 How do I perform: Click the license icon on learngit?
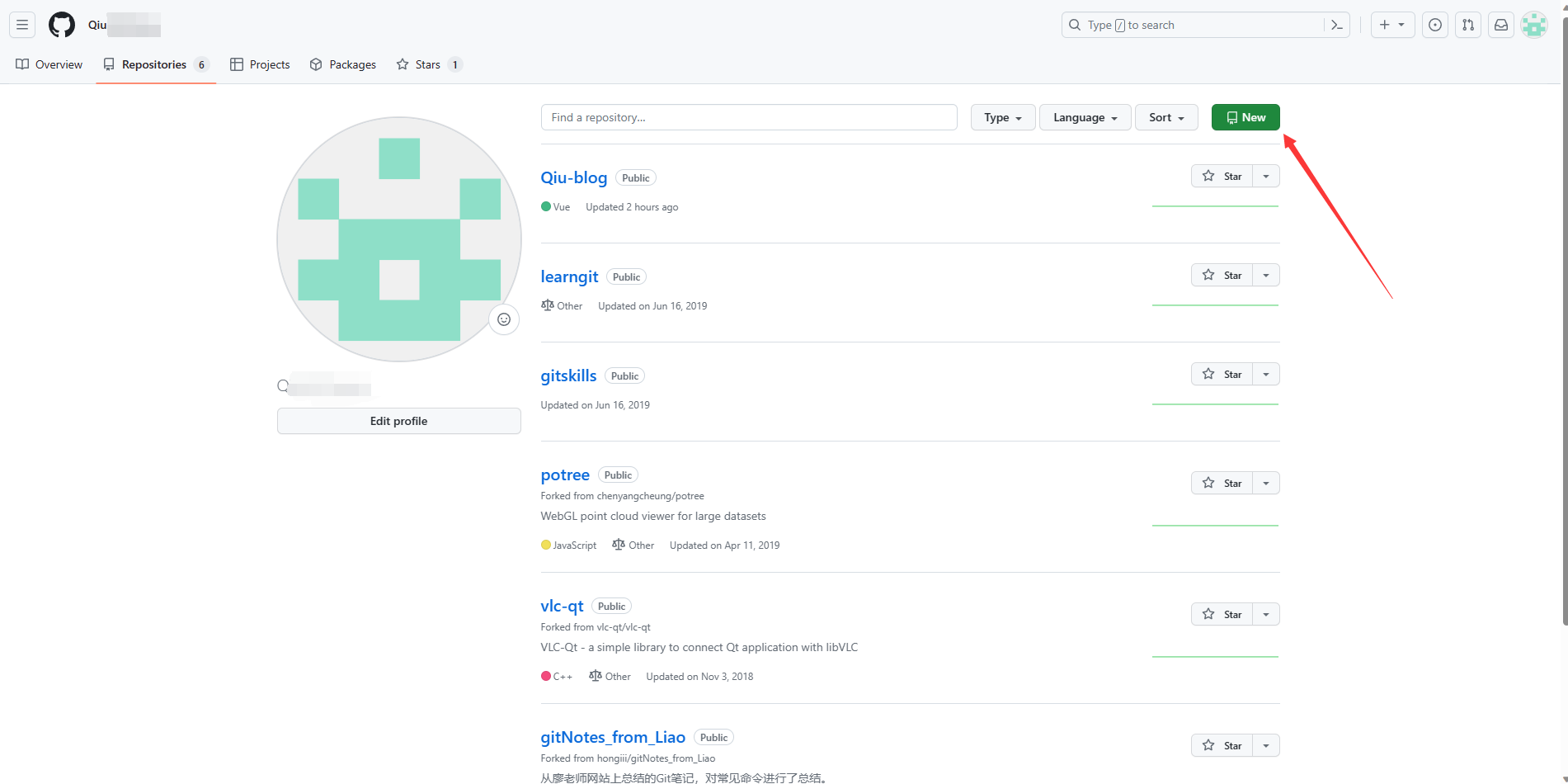[548, 305]
